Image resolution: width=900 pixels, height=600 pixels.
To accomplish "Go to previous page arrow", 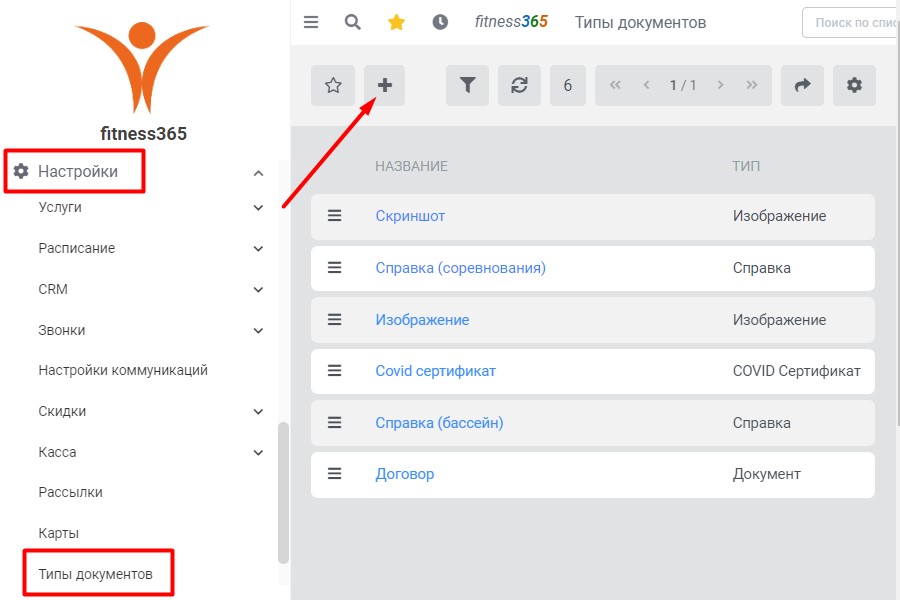I will [x=646, y=86].
